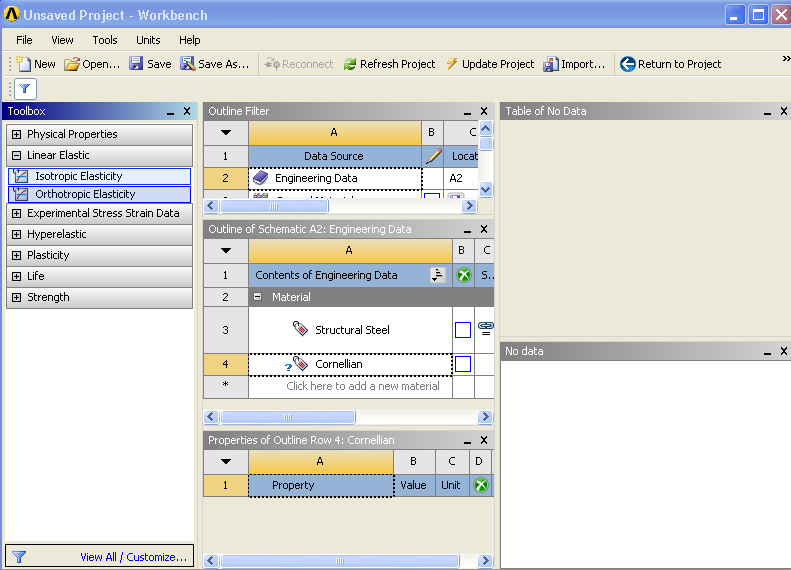The image size is (791, 570).
Task: Expand the Hyperelastic group
Action: (17, 235)
